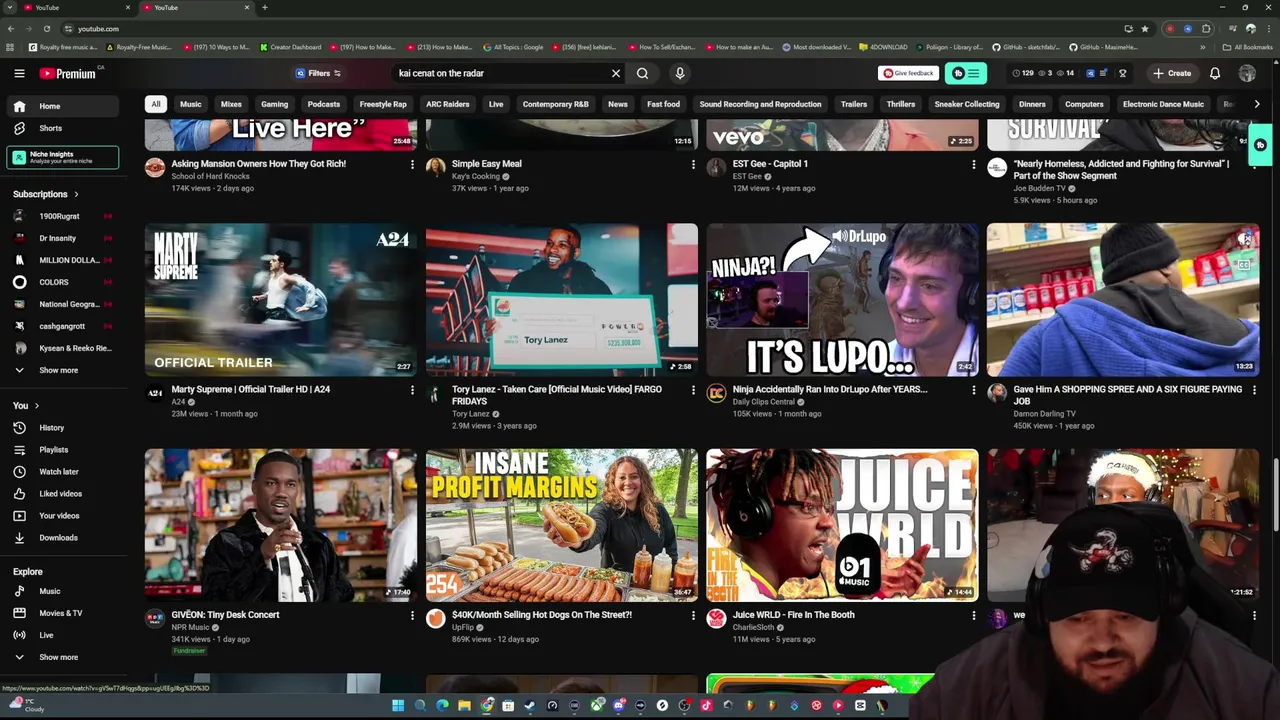This screenshot has width=1280, height=720.
Task: Open the Niche insights panel
Action: (x=63, y=157)
